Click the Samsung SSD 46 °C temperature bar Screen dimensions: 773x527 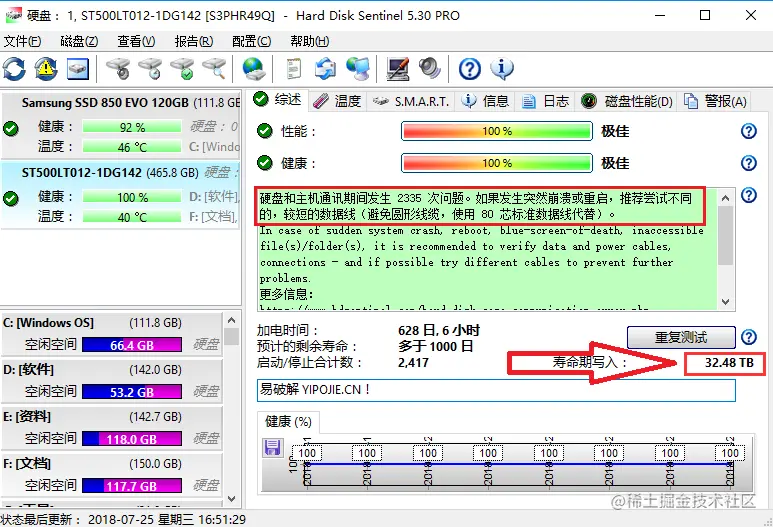(132, 147)
